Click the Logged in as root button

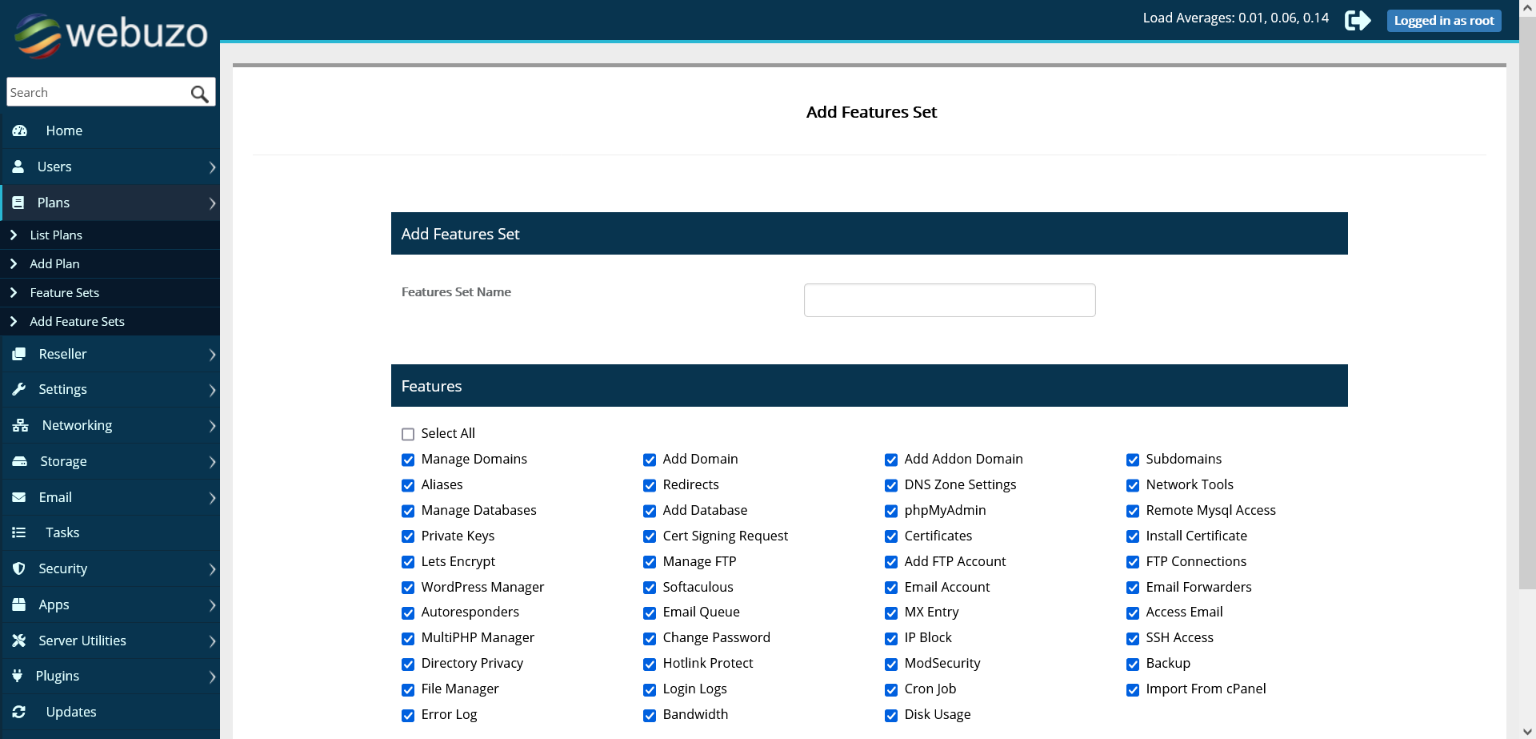pyautogui.click(x=1444, y=20)
